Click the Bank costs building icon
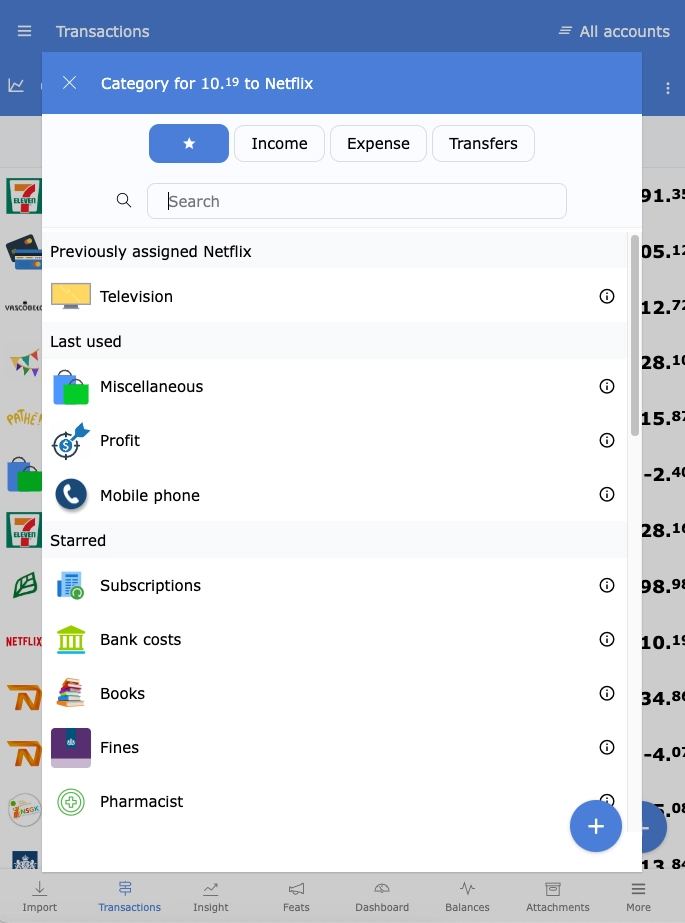The height and width of the screenshot is (923, 685). (x=69, y=640)
